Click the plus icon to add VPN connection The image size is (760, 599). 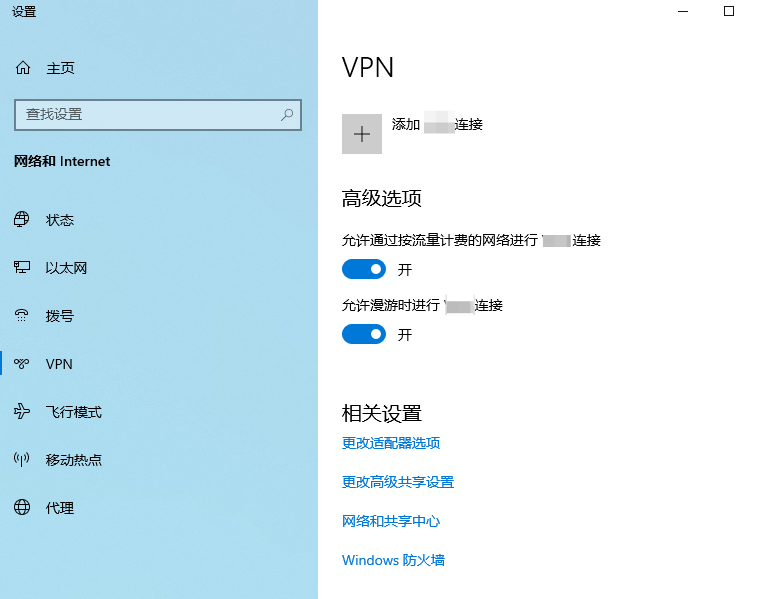click(x=362, y=134)
